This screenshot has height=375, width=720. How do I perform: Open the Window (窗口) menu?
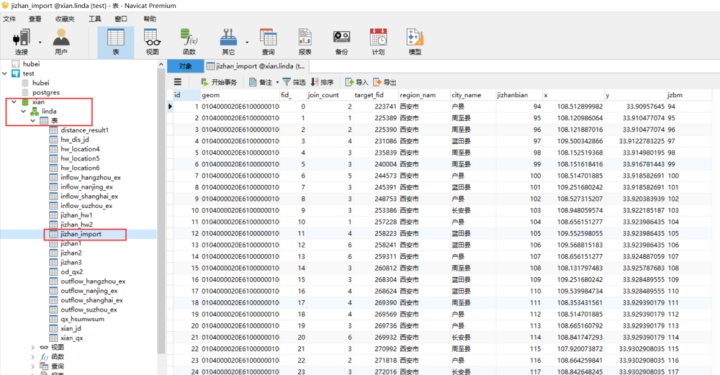click(121, 19)
